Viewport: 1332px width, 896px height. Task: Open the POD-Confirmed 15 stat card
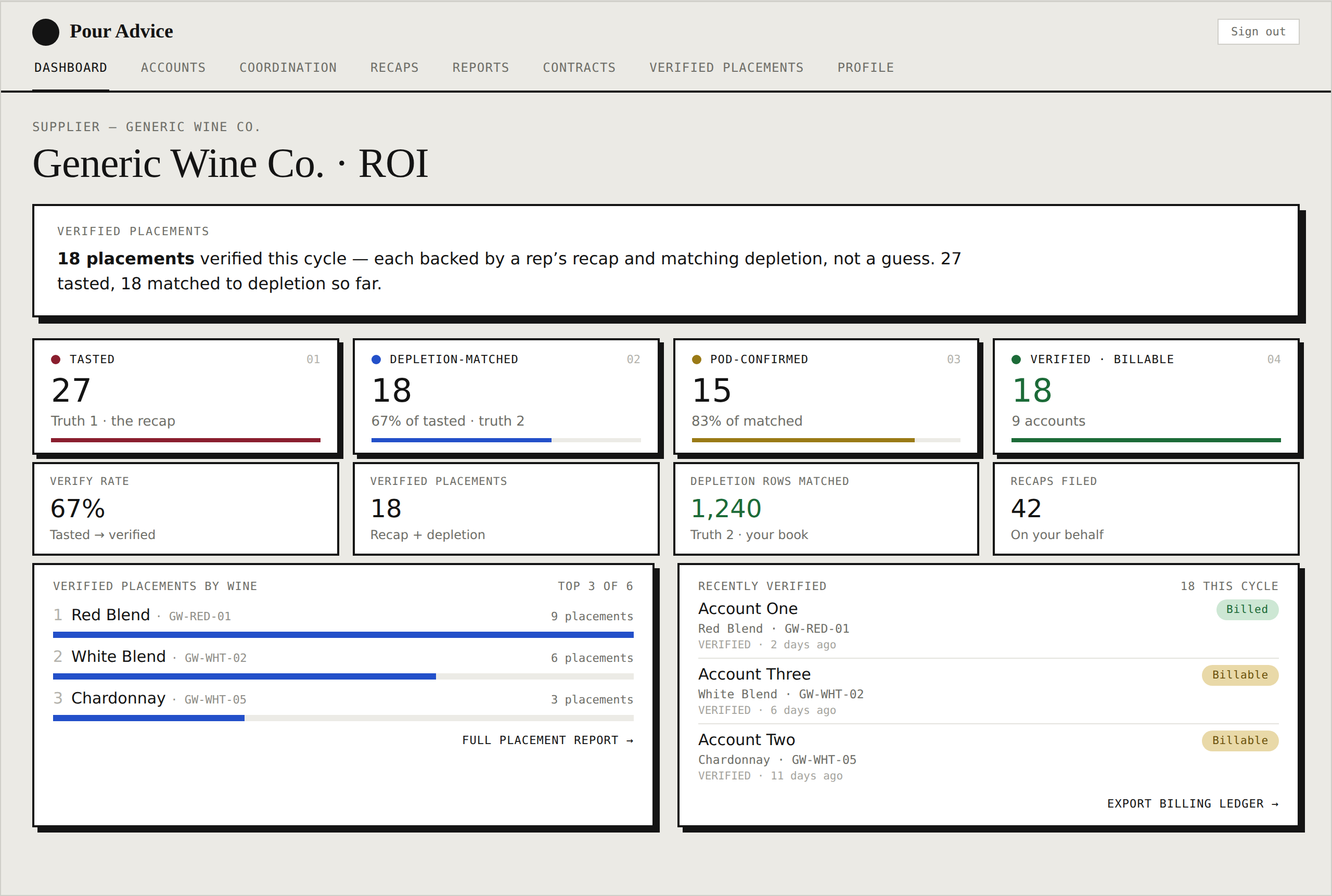pyautogui.click(x=826, y=396)
